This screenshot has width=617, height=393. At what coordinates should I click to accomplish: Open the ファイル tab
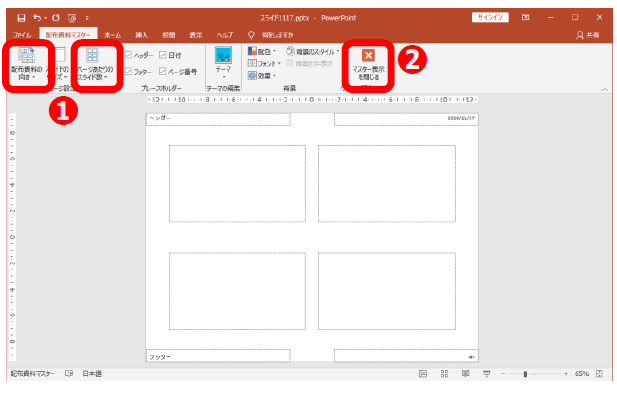coord(22,35)
